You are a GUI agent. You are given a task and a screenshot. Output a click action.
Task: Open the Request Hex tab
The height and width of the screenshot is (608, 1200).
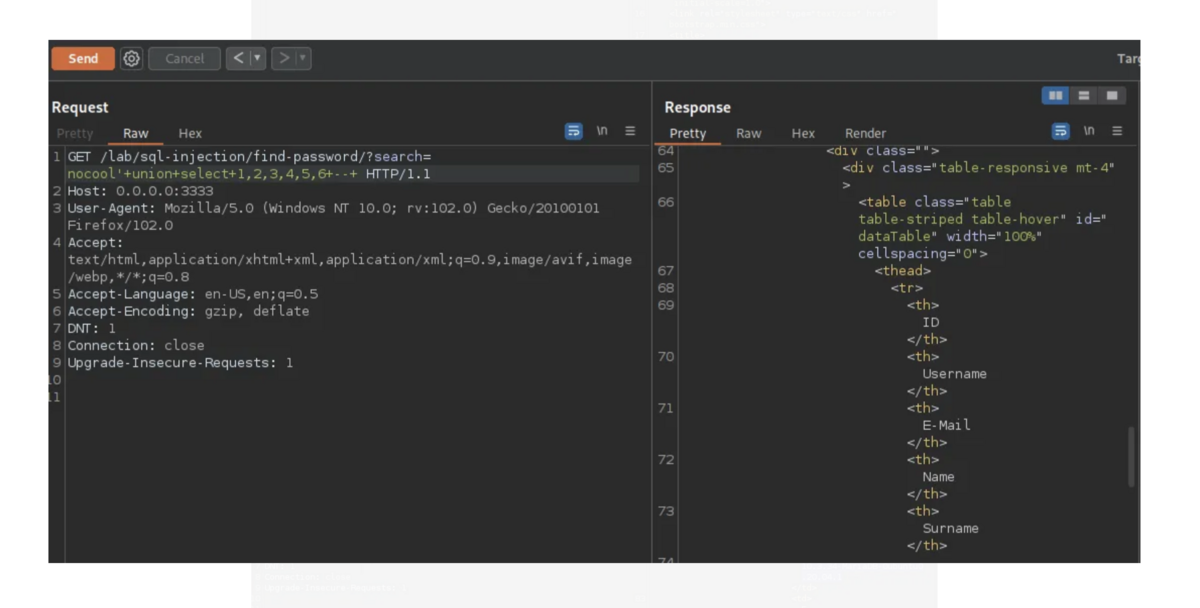190,133
